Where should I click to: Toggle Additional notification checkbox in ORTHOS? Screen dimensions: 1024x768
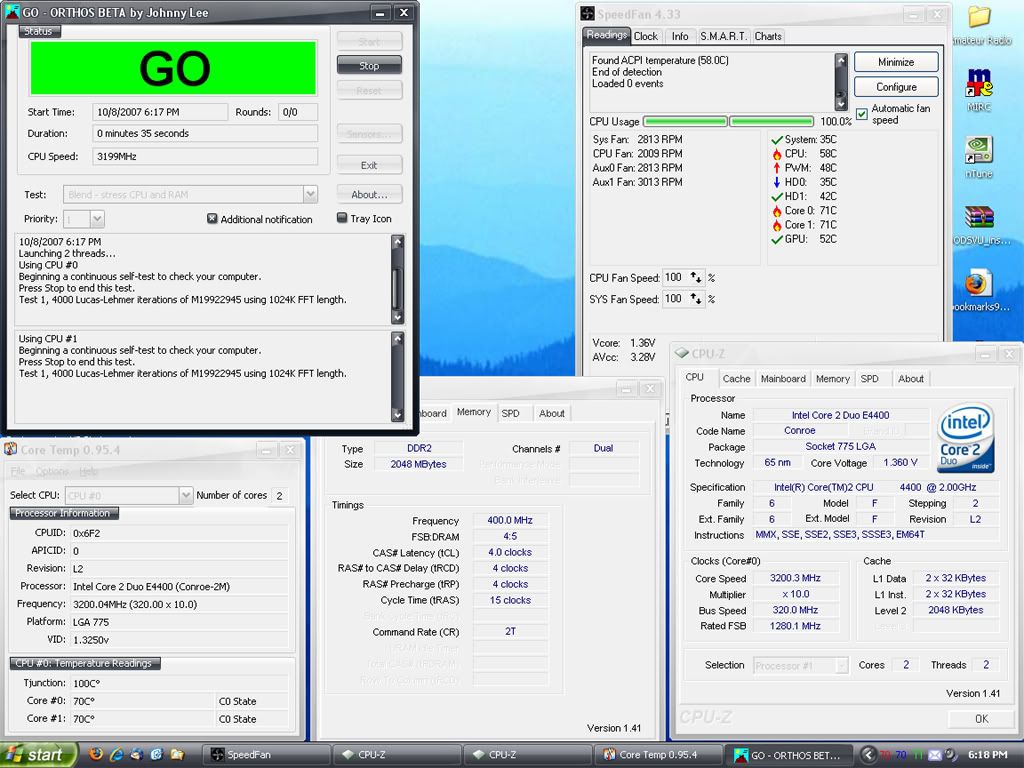tap(212, 219)
